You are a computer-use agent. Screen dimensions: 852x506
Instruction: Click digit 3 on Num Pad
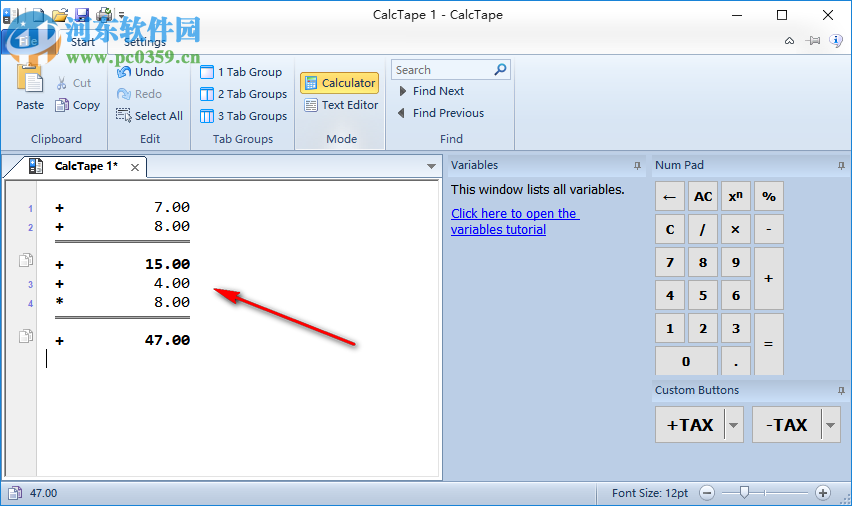(736, 328)
